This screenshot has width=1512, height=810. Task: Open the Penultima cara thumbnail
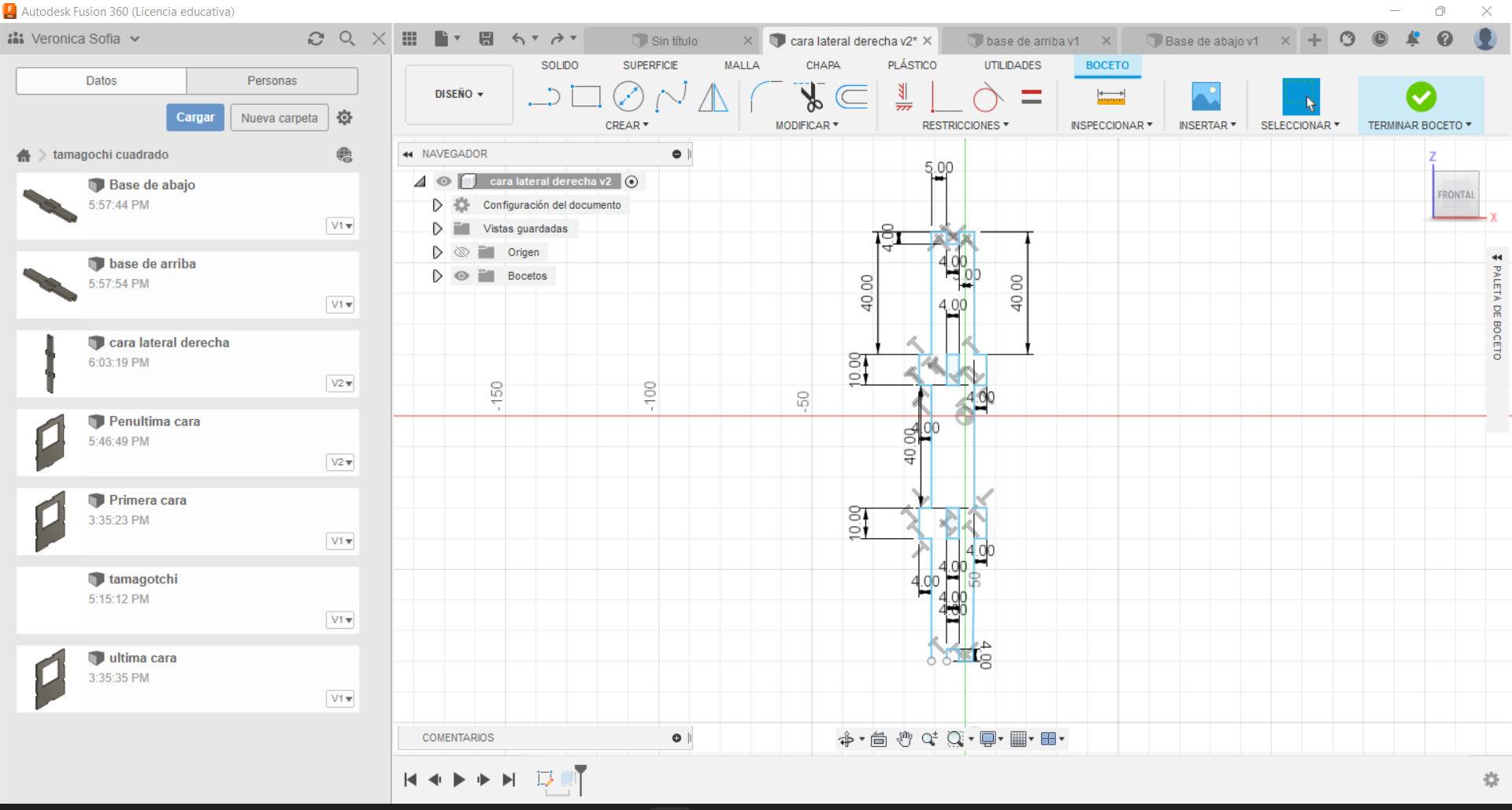pos(50,442)
